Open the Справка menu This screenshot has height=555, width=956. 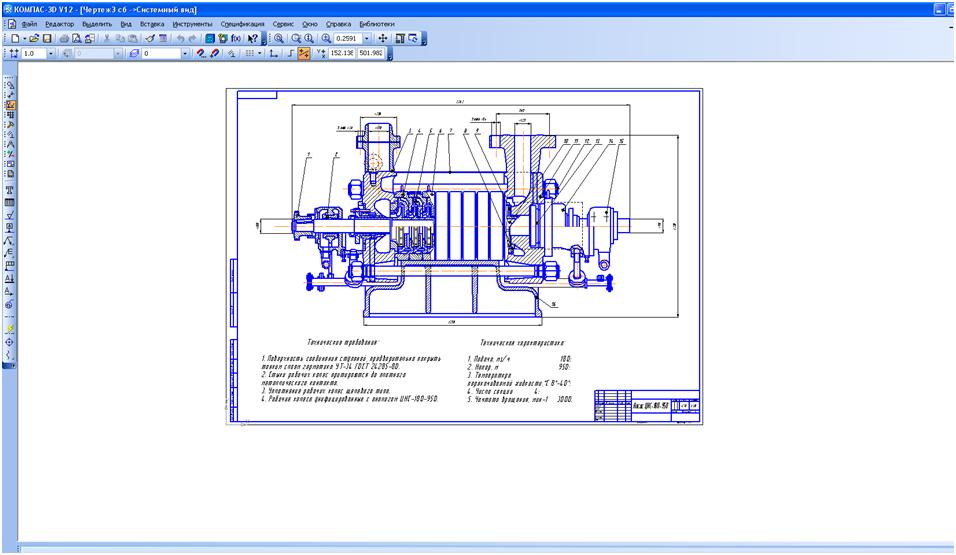[338, 22]
